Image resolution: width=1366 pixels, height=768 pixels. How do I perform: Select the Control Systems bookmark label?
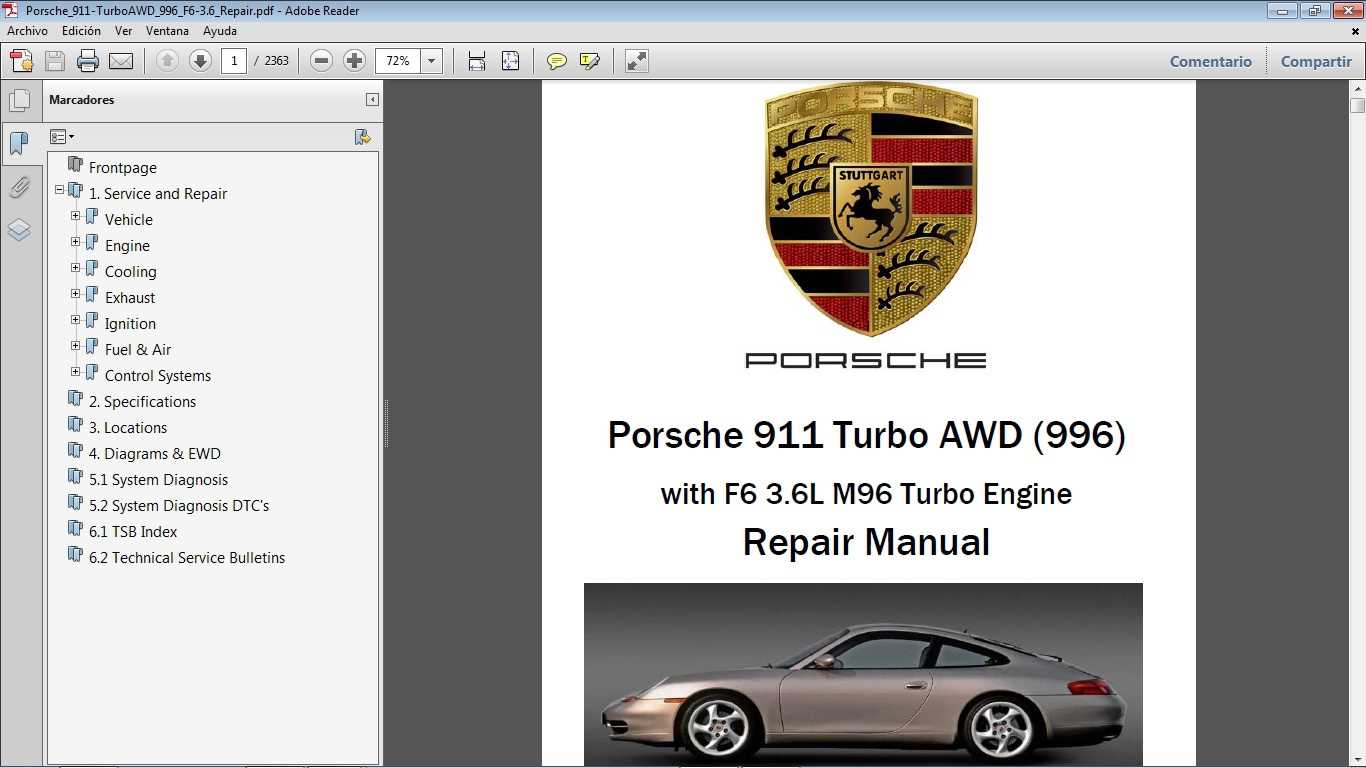pos(158,376)
